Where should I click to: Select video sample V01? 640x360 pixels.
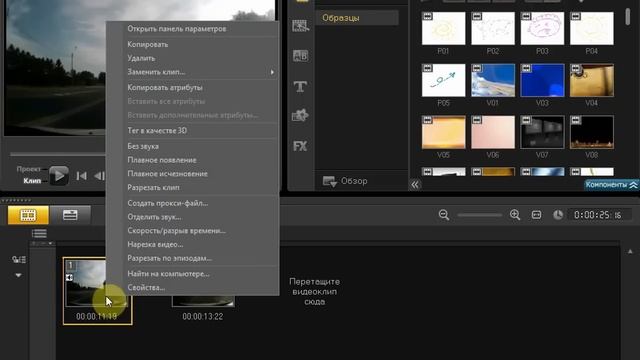click(x=493, y=80)
